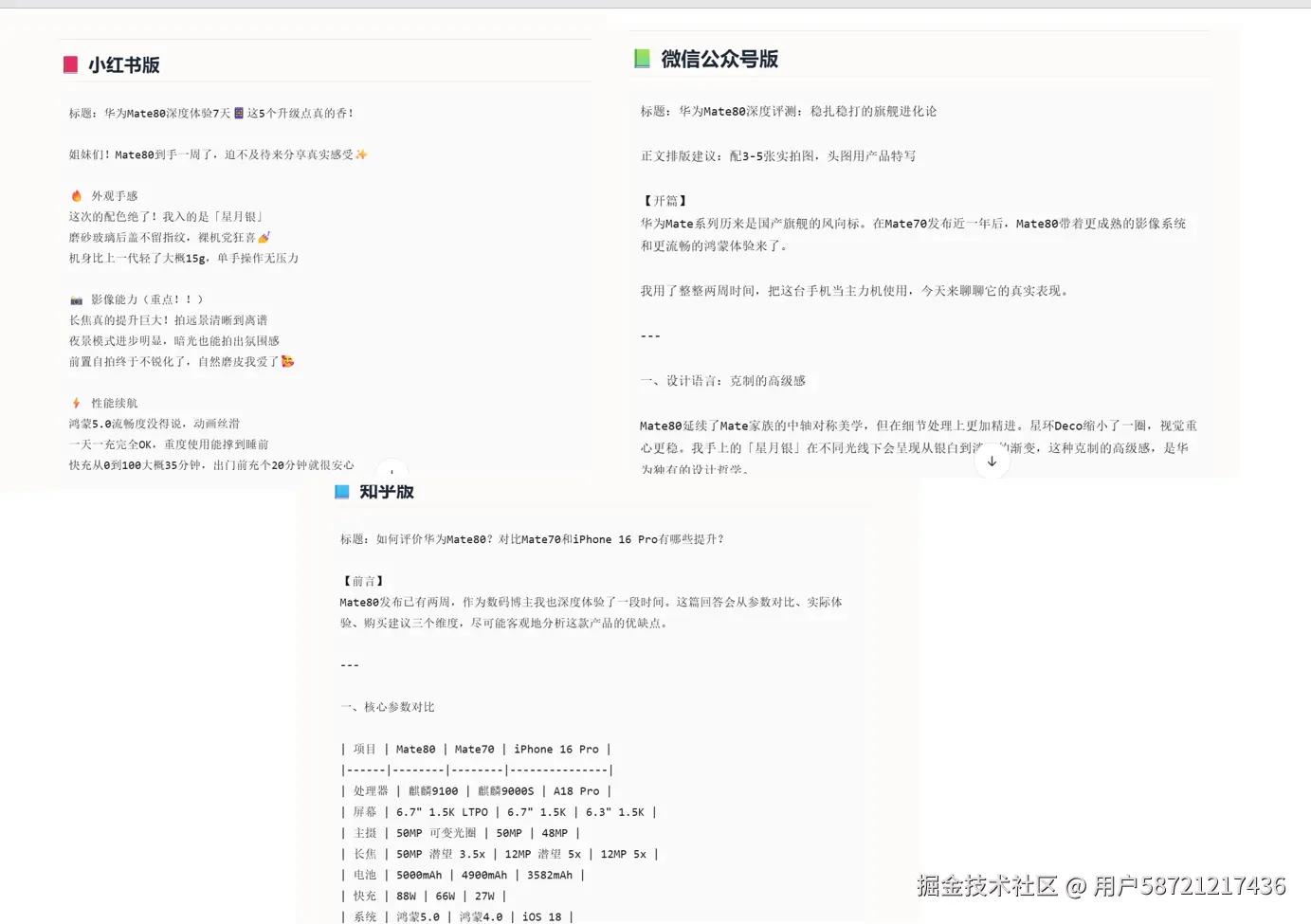Click the blue book icon beside 知乎版
Viewport: 1311px width, 924px height.
[342, 492]
